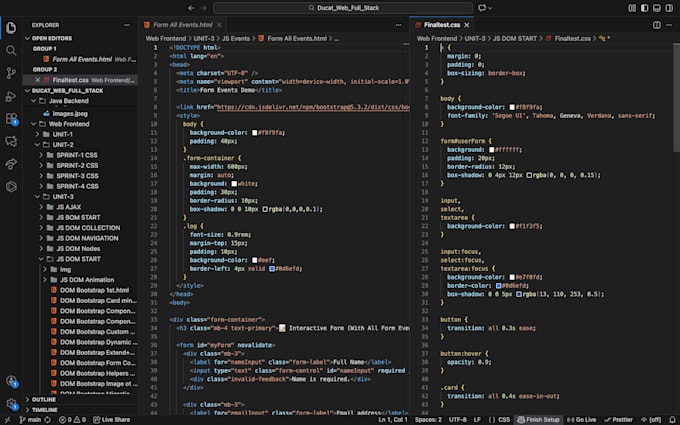Open the Bootstrap CDN link in line 8
Image resolution: width=680 pixels, height=425 pixels.
pyautogui.click(x=313, y=107)
